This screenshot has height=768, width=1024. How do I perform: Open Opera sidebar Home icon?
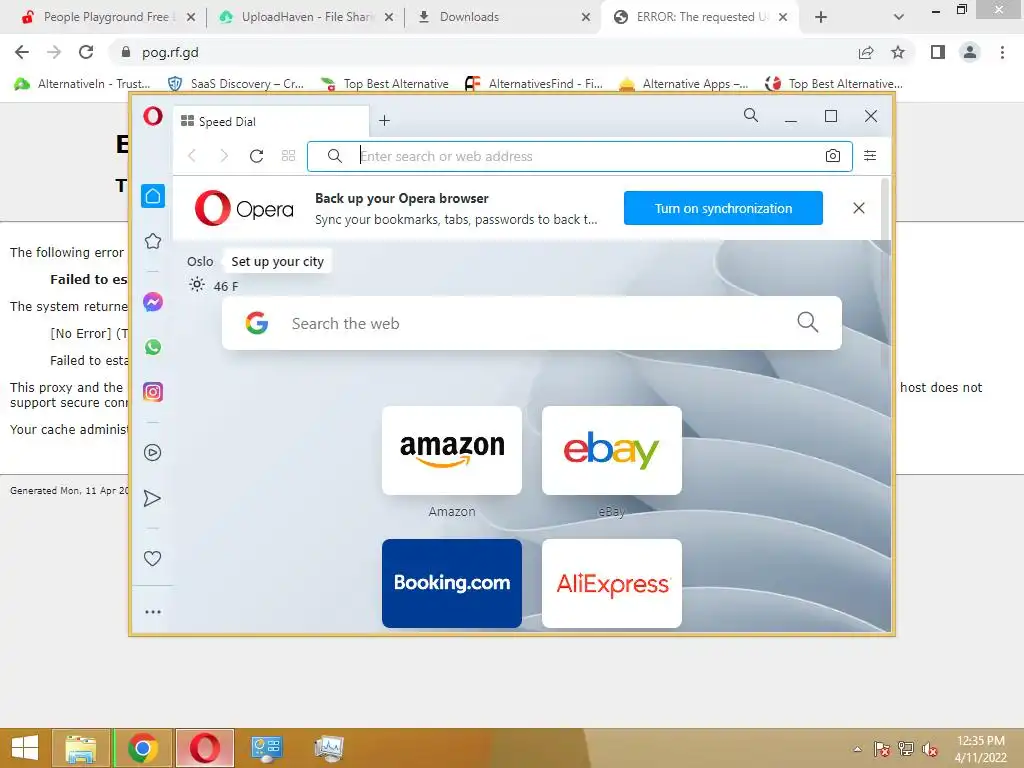tap(153, 196)
